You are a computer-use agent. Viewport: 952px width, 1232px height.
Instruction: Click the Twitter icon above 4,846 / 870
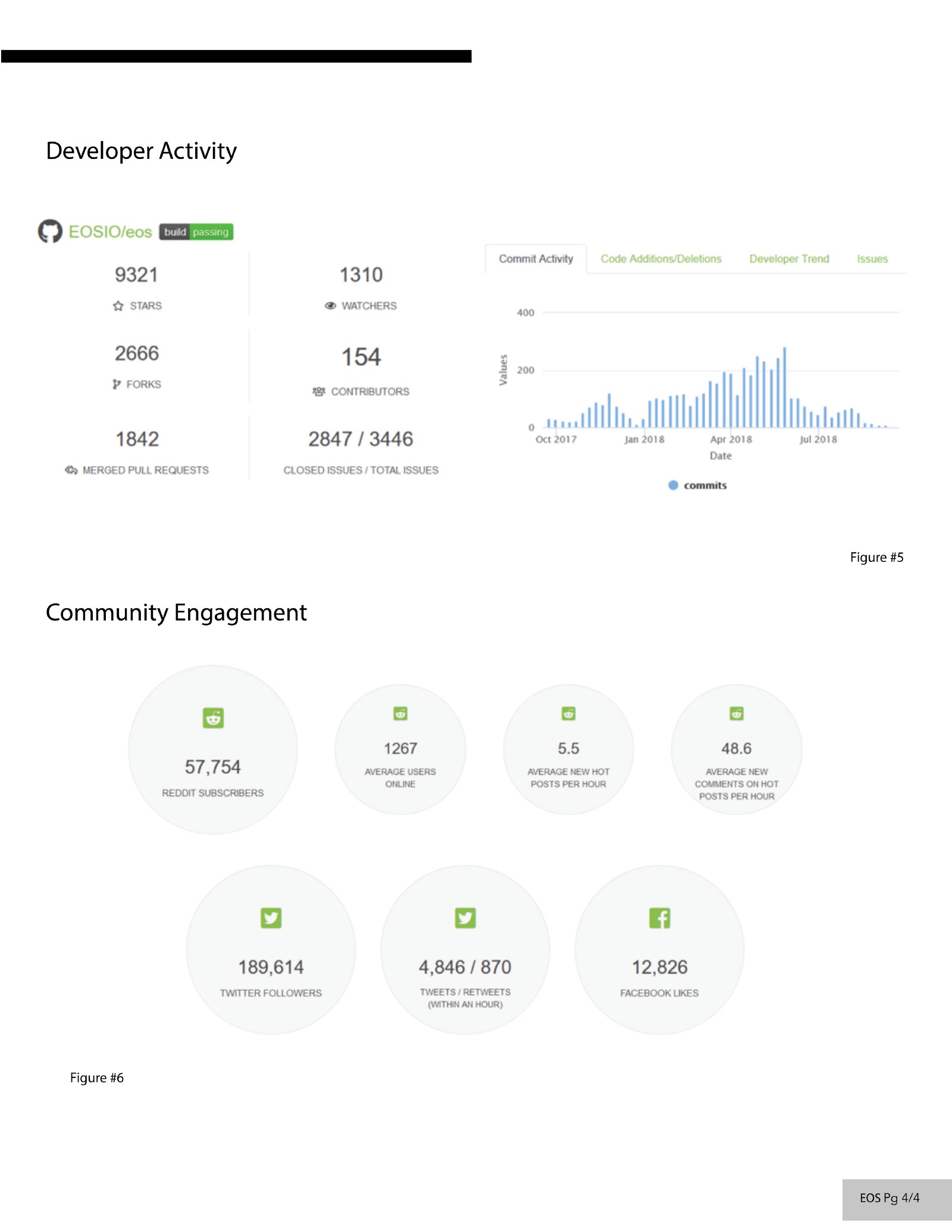coord(465,918)
